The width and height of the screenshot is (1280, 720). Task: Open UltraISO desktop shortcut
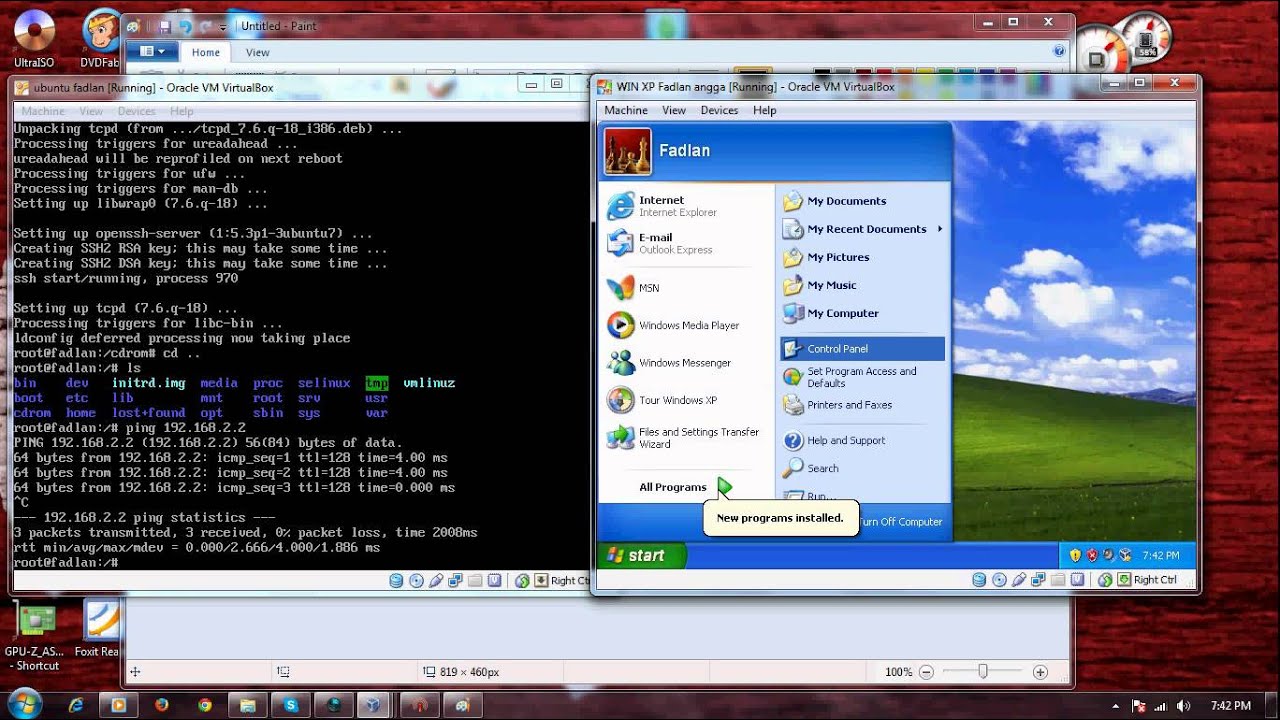tap(34, 40)
